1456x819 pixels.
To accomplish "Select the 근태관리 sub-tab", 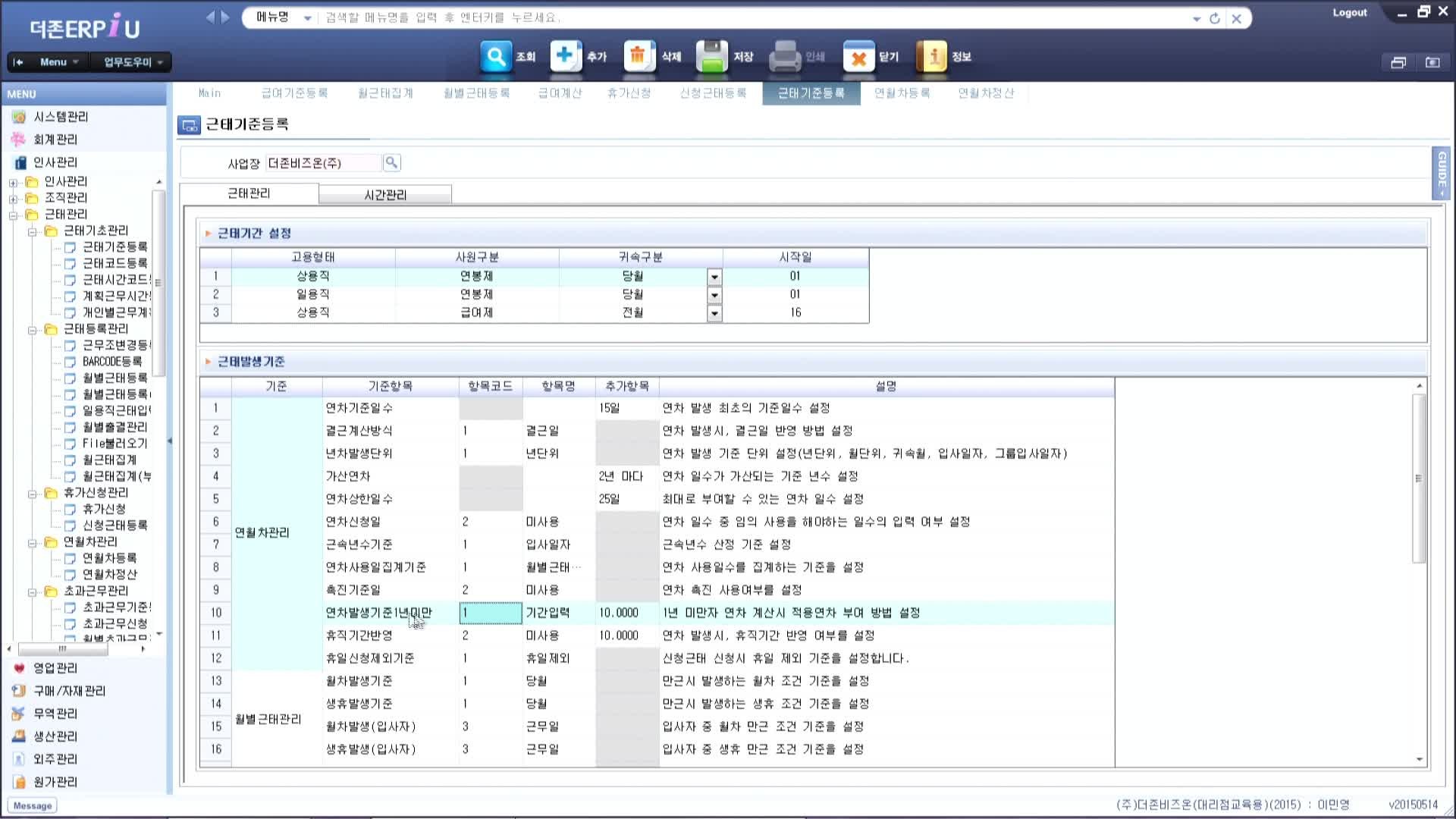I will point(249,193).
